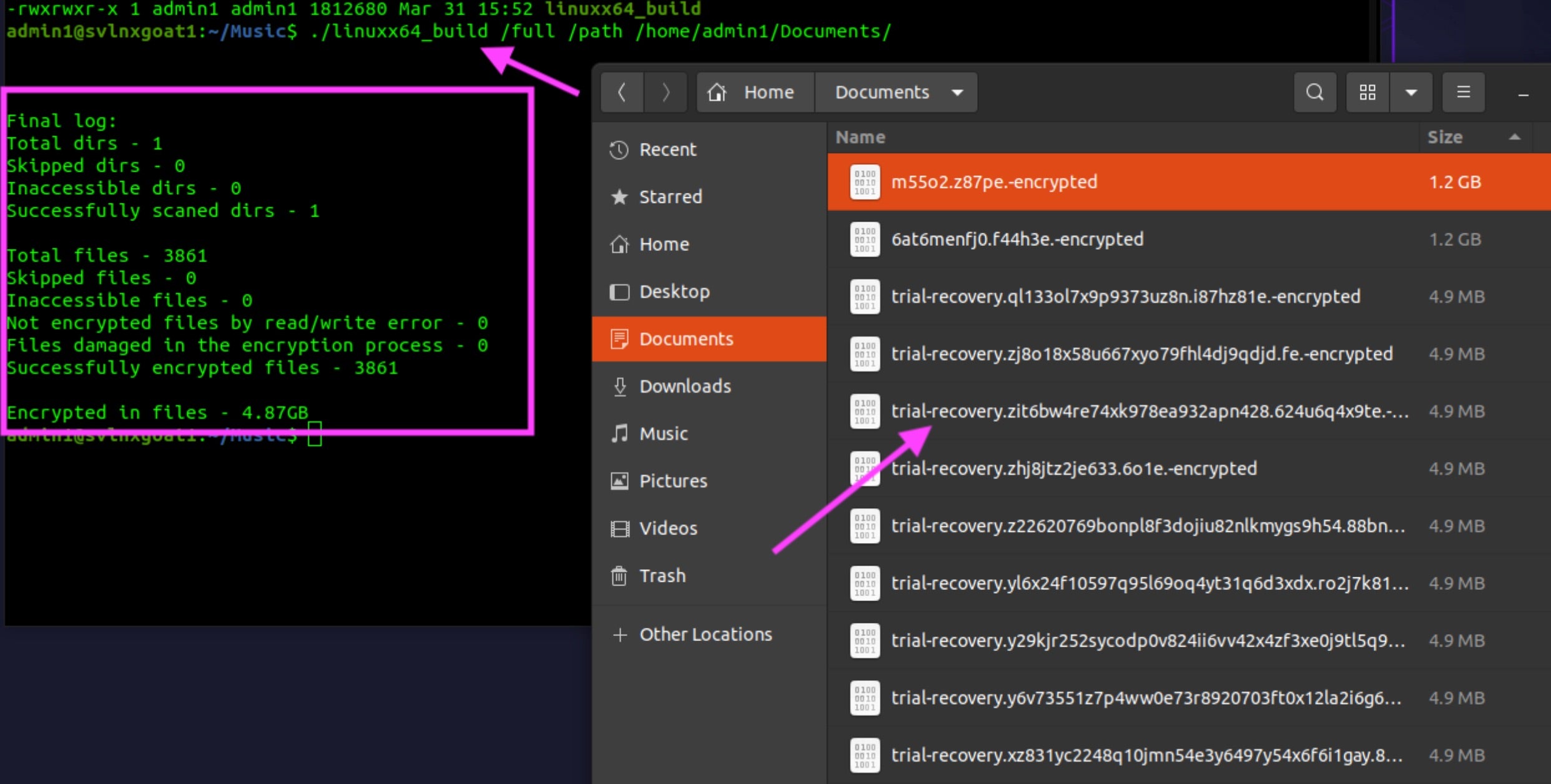Viewport: 1551px width, 784px height.
Task: Open Other Locations
Action: click(x=705, y=634)
